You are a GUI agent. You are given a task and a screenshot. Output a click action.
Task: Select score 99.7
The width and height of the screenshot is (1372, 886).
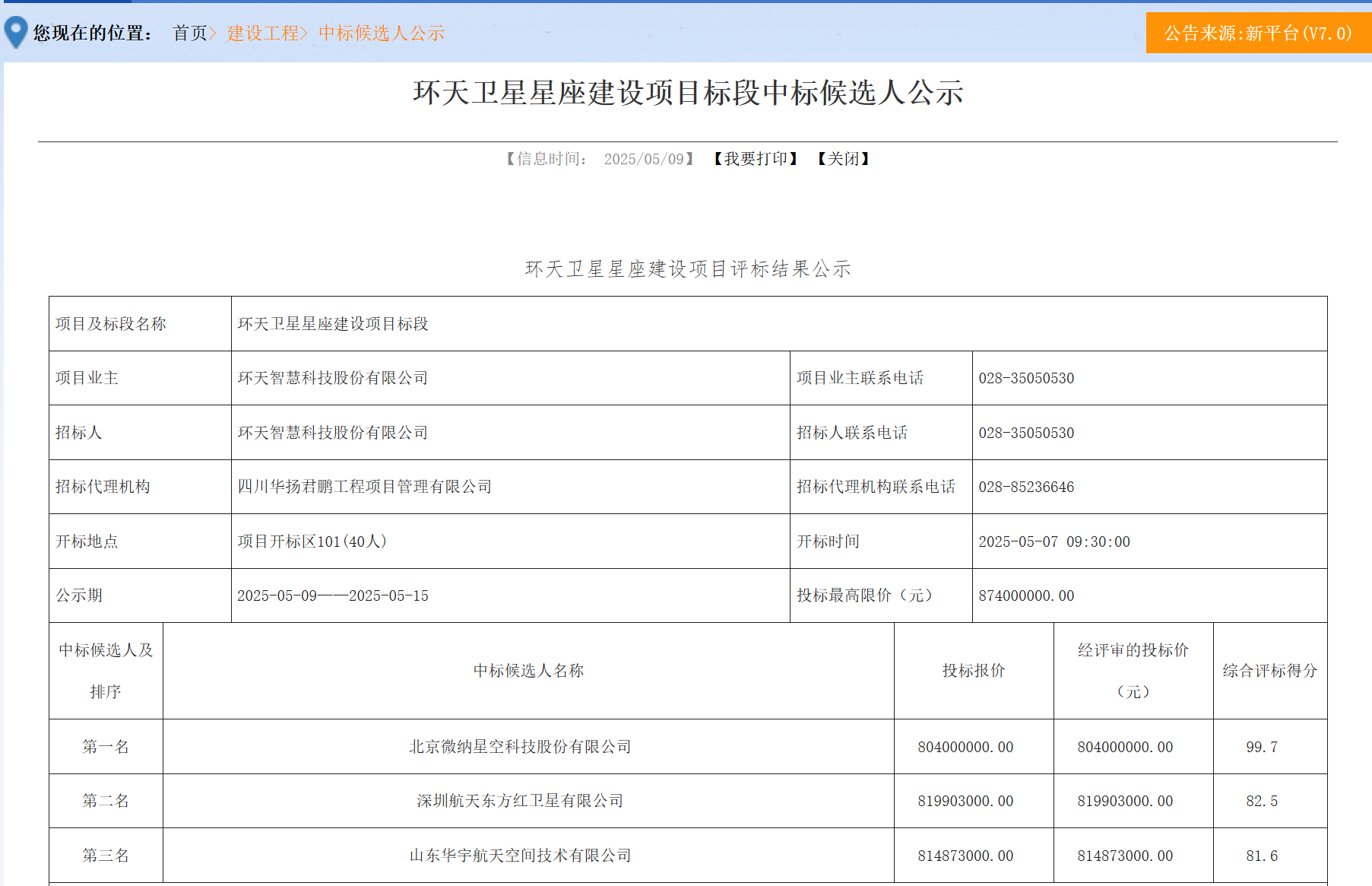[1262, 747]
